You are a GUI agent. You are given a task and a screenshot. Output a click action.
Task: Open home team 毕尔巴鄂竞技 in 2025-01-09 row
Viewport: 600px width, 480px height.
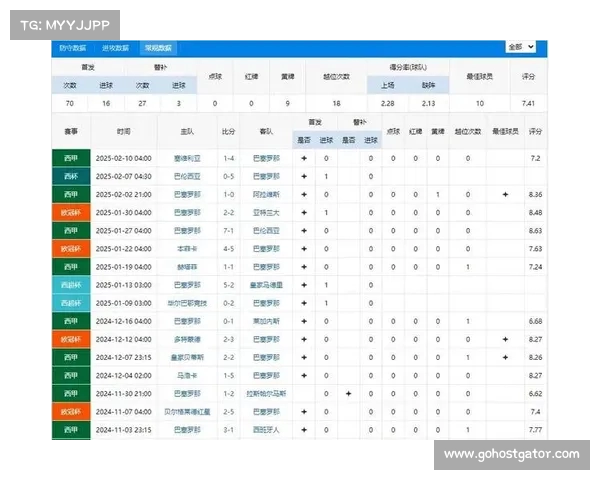(187, 303)
